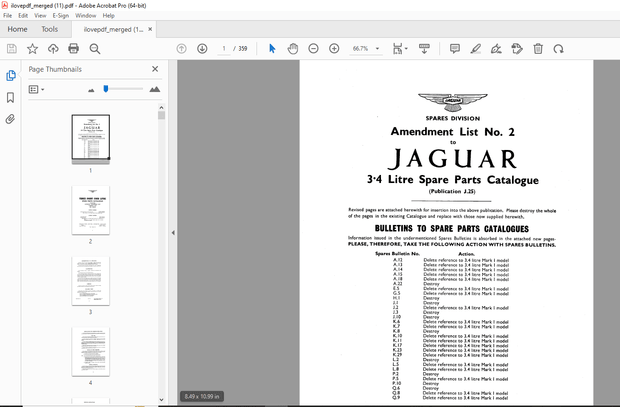This screenshot has width=620, height=407.
Task: Rotate the page with the rotate icon
Action: point(558,49)
